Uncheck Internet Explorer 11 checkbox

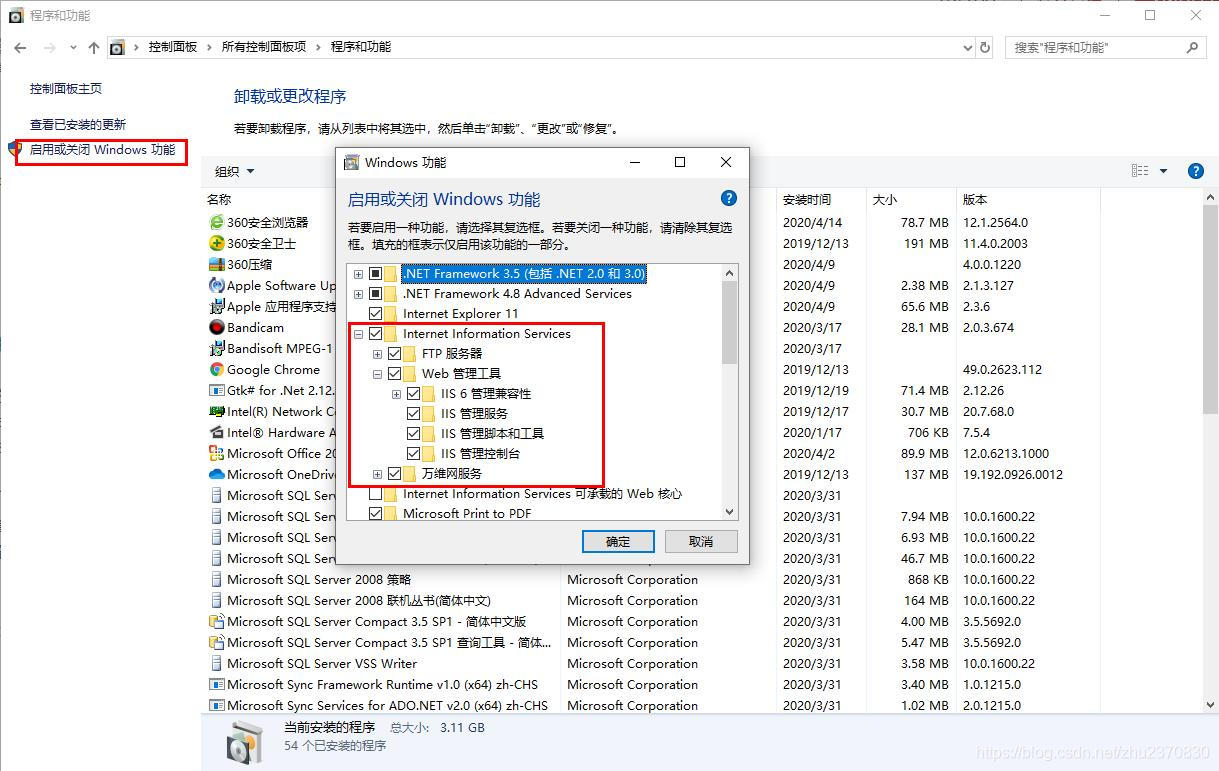[x=376, y=313]
